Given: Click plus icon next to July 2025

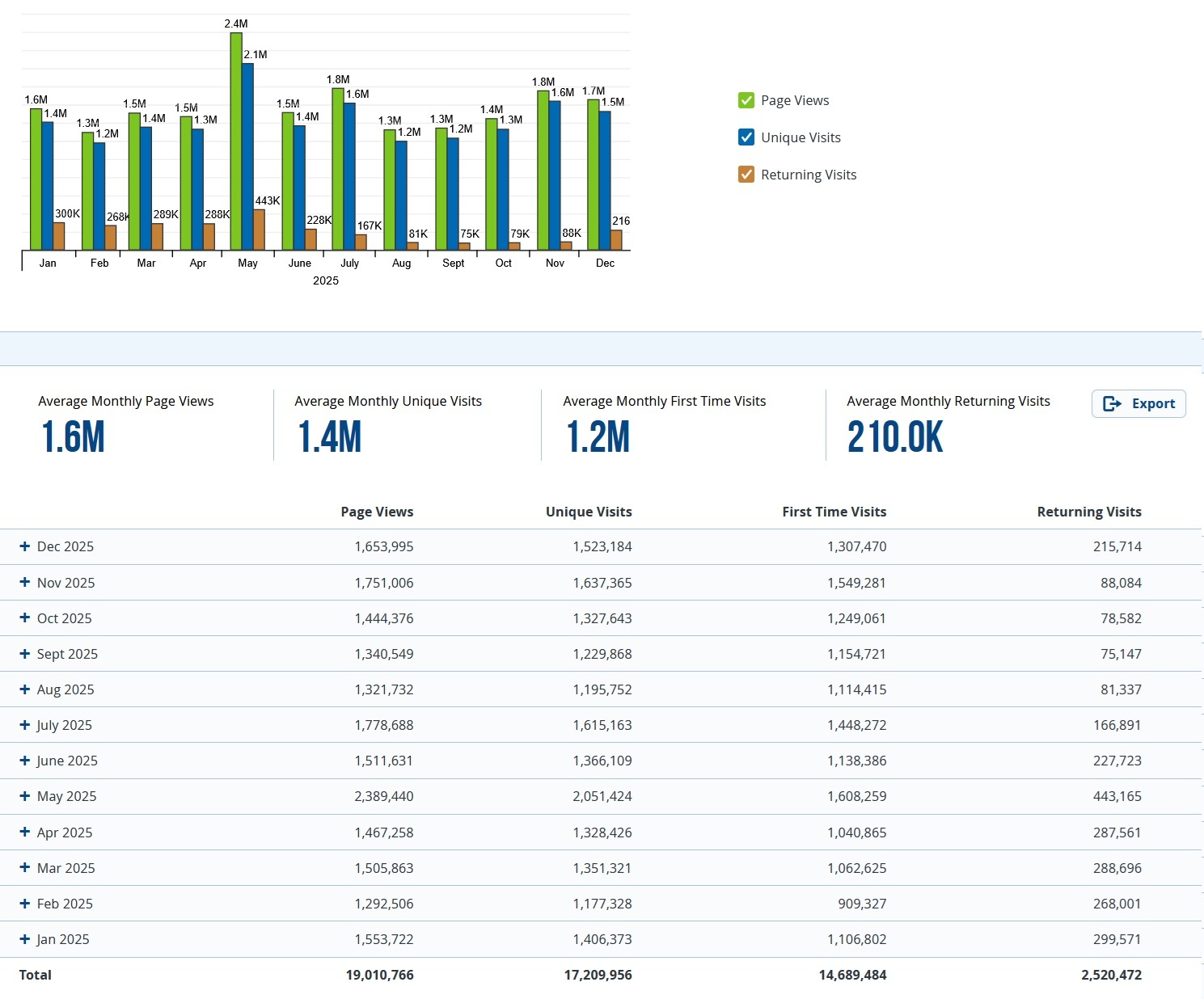Looking at the screenshot, I should click(x=25, y=725).
